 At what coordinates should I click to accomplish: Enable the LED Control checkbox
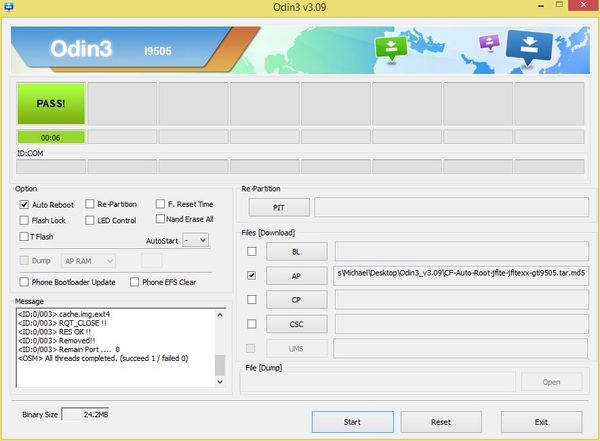click(x=90, y=220)
